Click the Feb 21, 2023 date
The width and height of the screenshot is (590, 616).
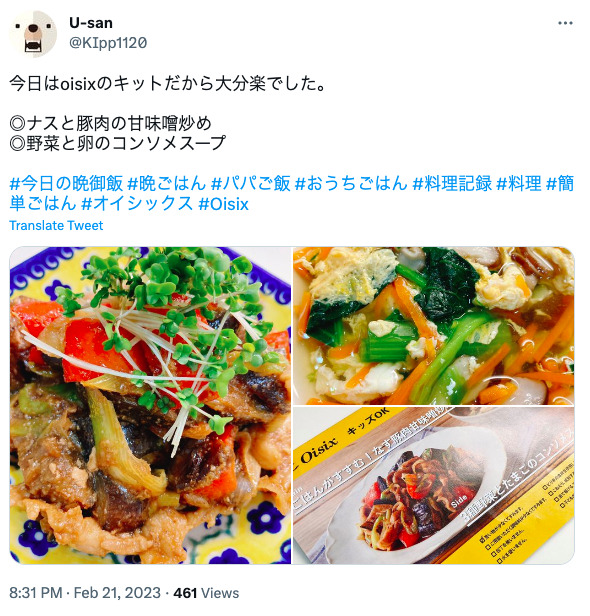pos(117,593)
